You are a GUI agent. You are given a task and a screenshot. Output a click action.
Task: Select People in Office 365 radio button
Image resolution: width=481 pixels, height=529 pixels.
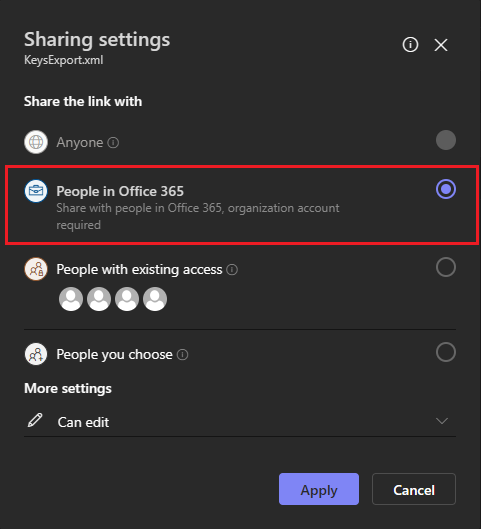click(446, 189)
